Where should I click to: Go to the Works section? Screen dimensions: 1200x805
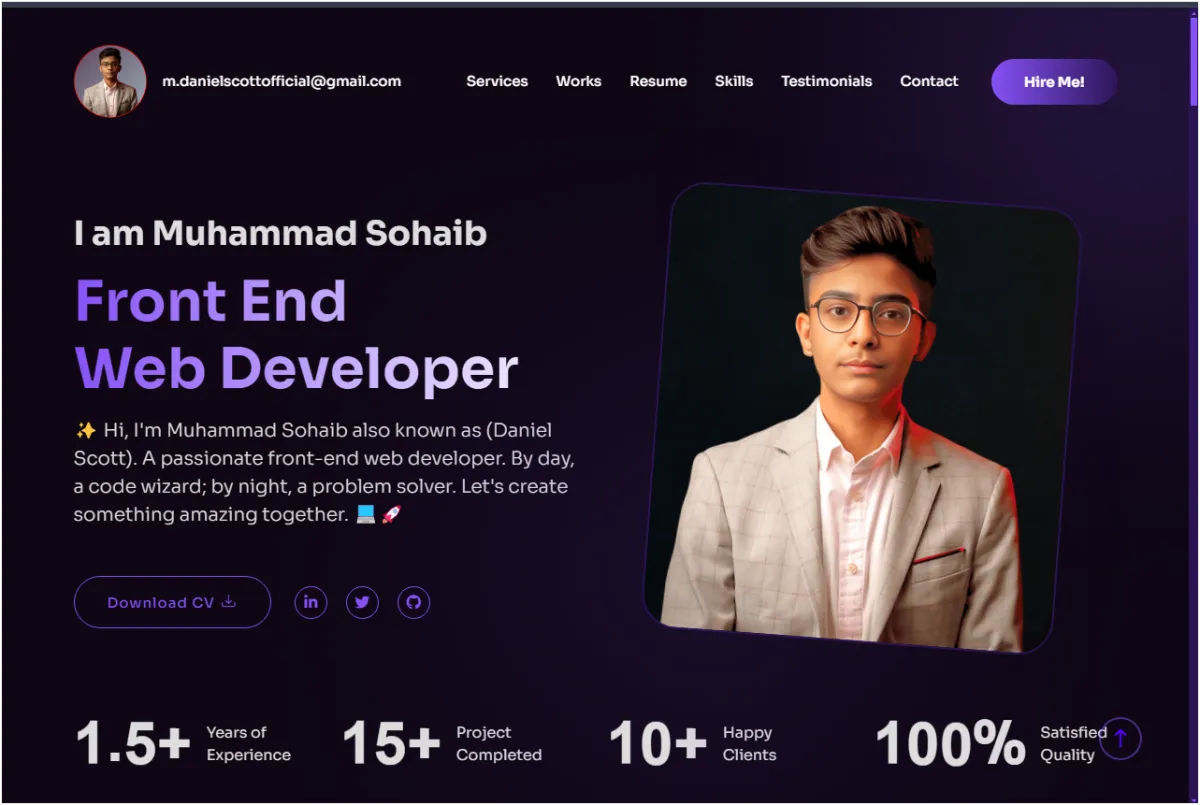coord(579,81)
